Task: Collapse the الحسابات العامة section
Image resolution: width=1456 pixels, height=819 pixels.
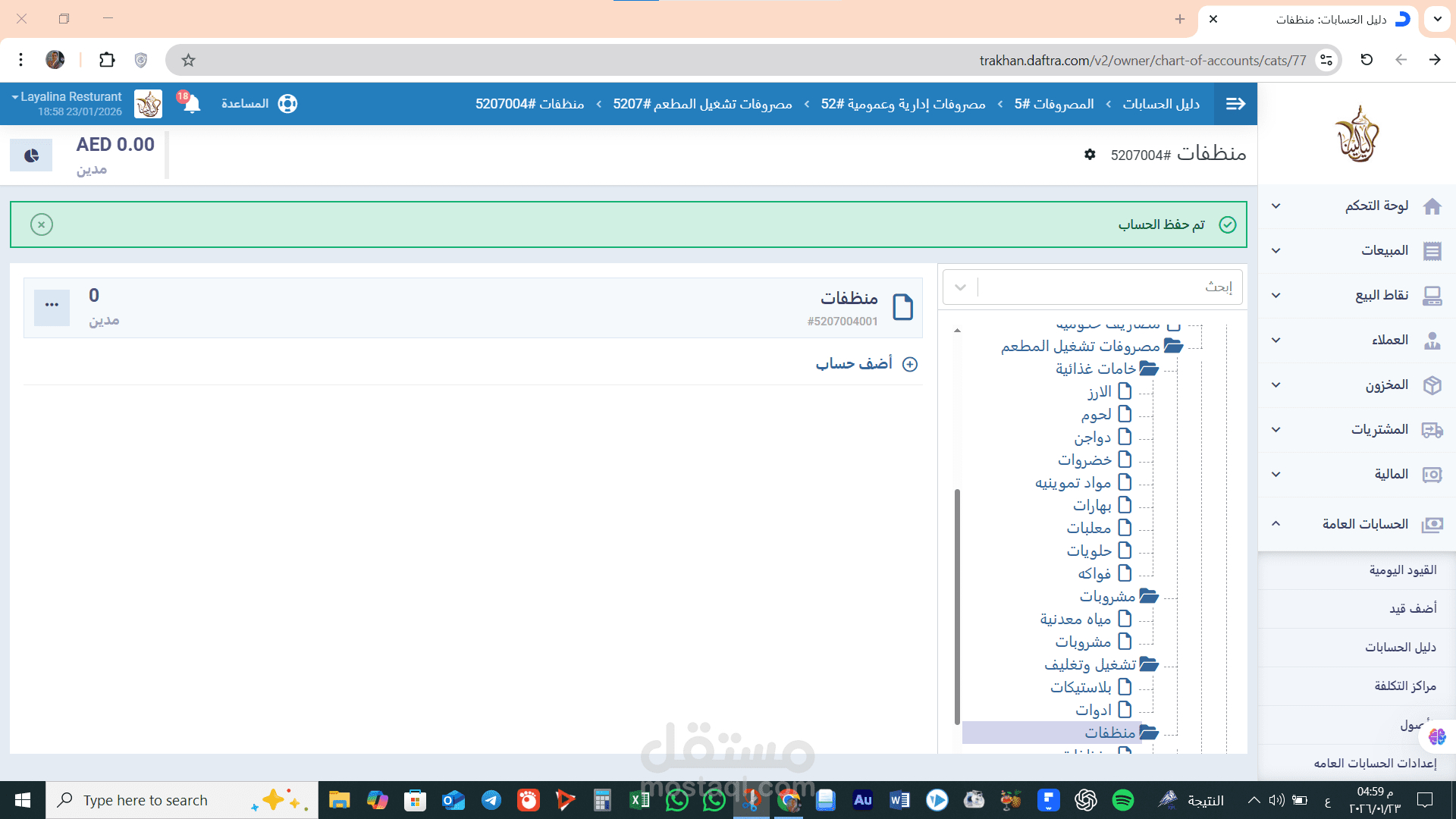Action: [x=1276, y=523]
